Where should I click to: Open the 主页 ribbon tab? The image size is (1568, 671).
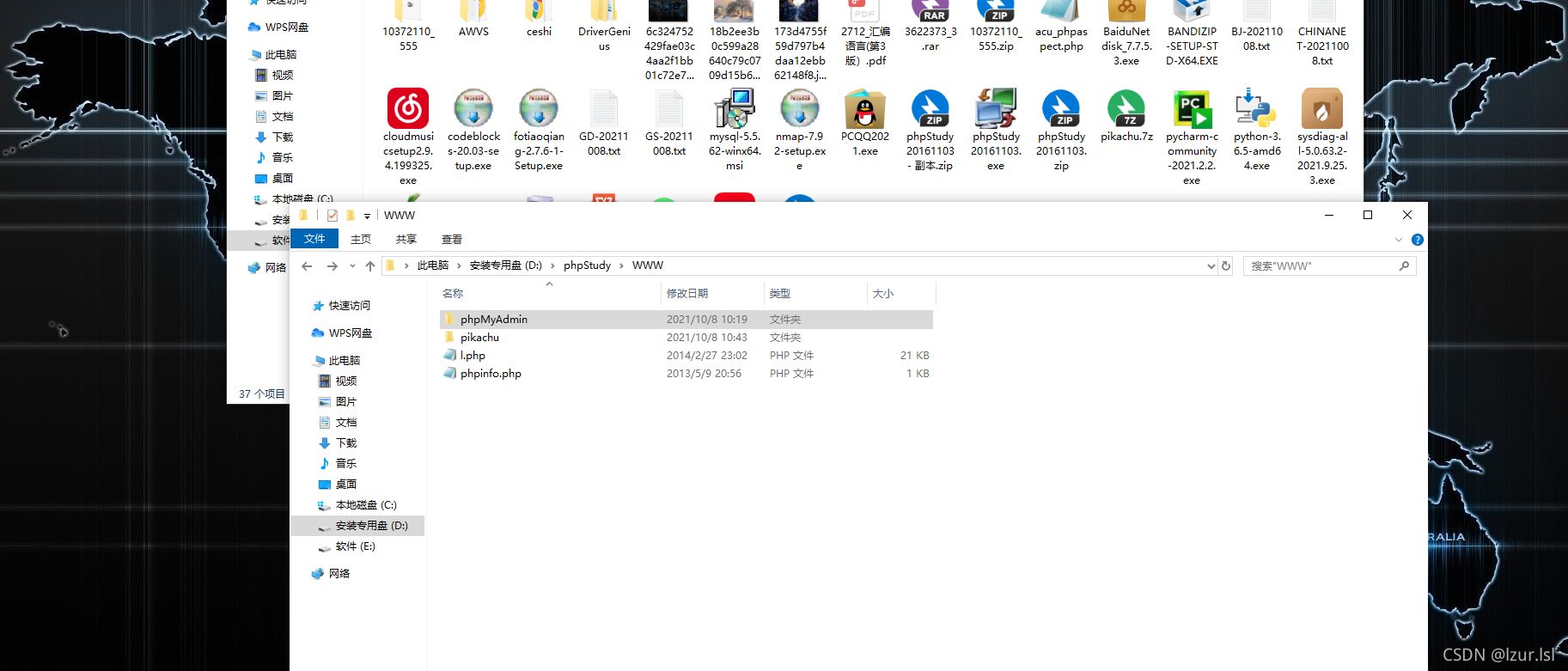(x=361, y=239)
